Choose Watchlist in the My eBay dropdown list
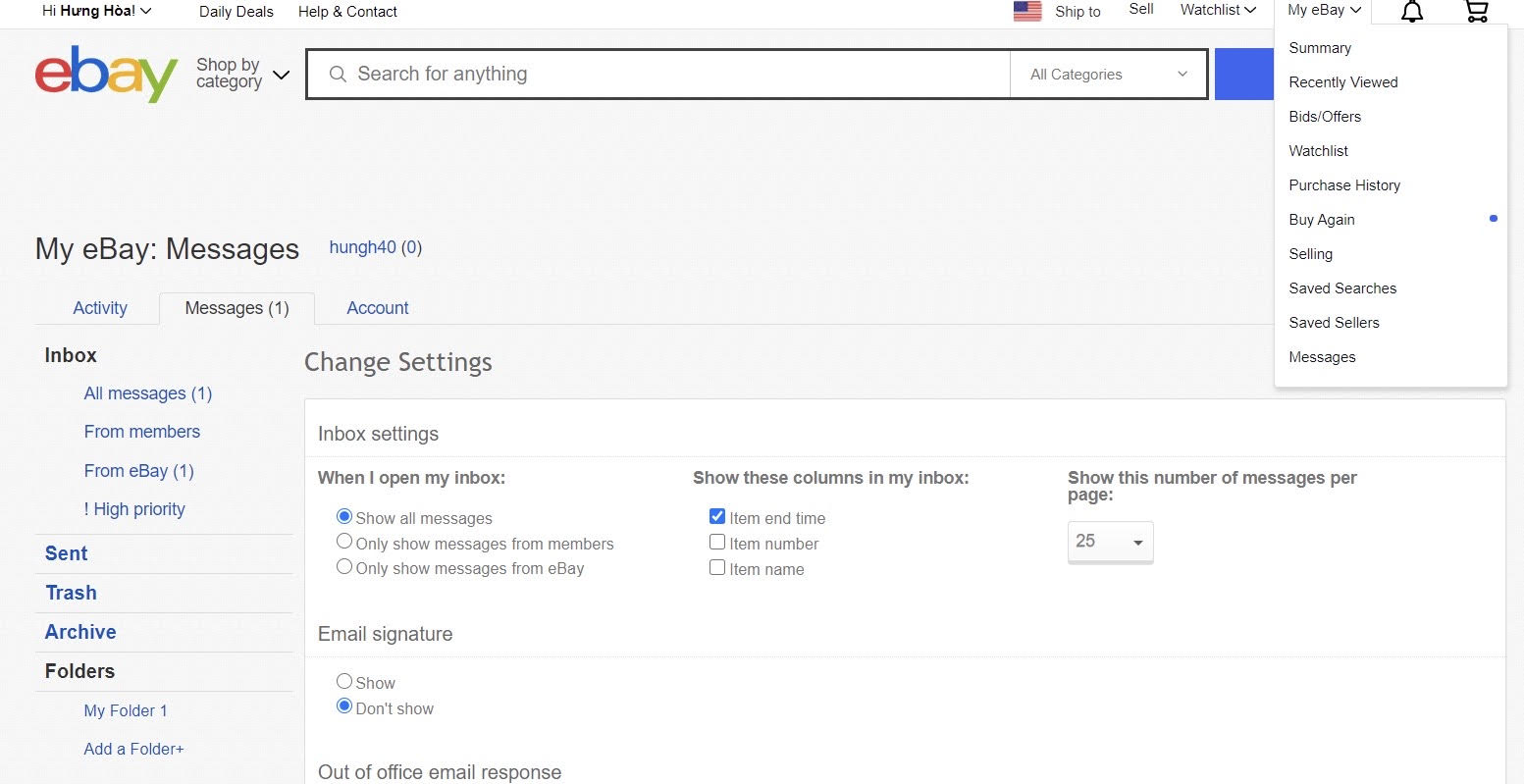This screenshot has width=1524, height=784. click(x=1318, y=151)
